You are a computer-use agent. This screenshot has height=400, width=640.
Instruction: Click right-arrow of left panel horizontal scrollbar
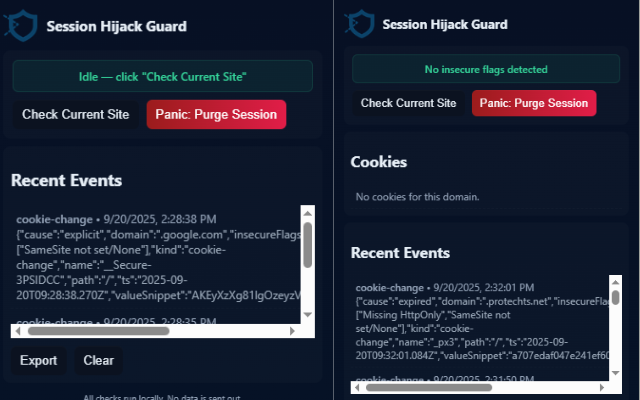[x=294, y=330]
